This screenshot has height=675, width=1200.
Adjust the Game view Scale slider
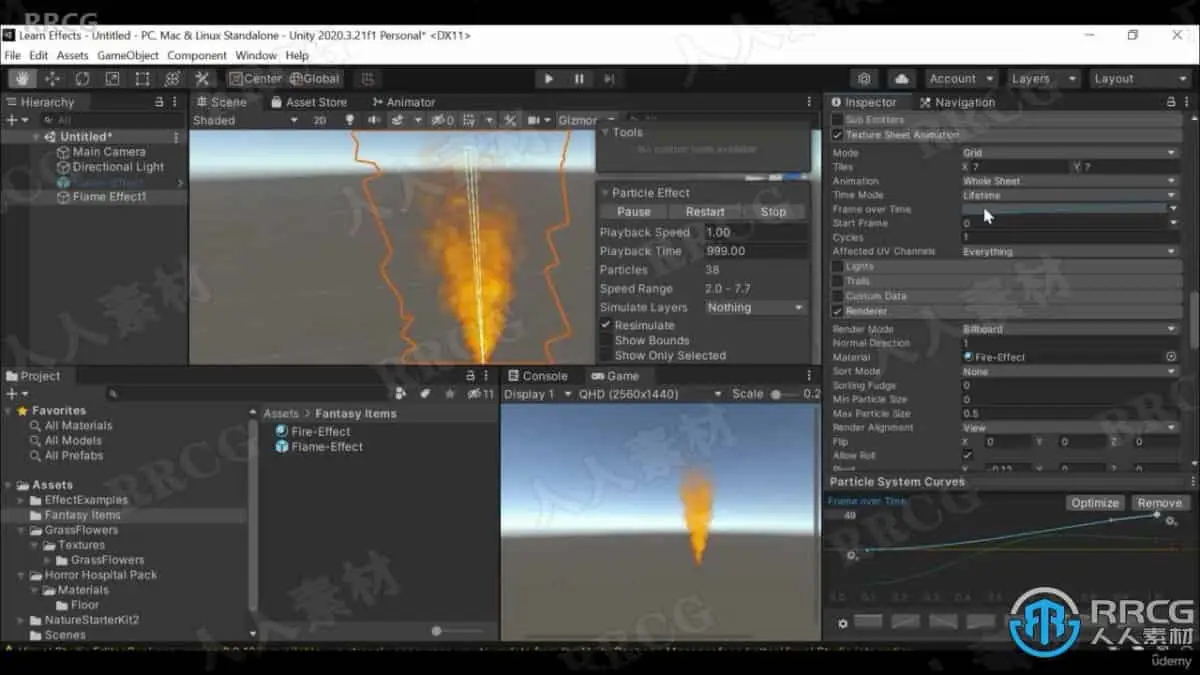[x=776, y=394]
